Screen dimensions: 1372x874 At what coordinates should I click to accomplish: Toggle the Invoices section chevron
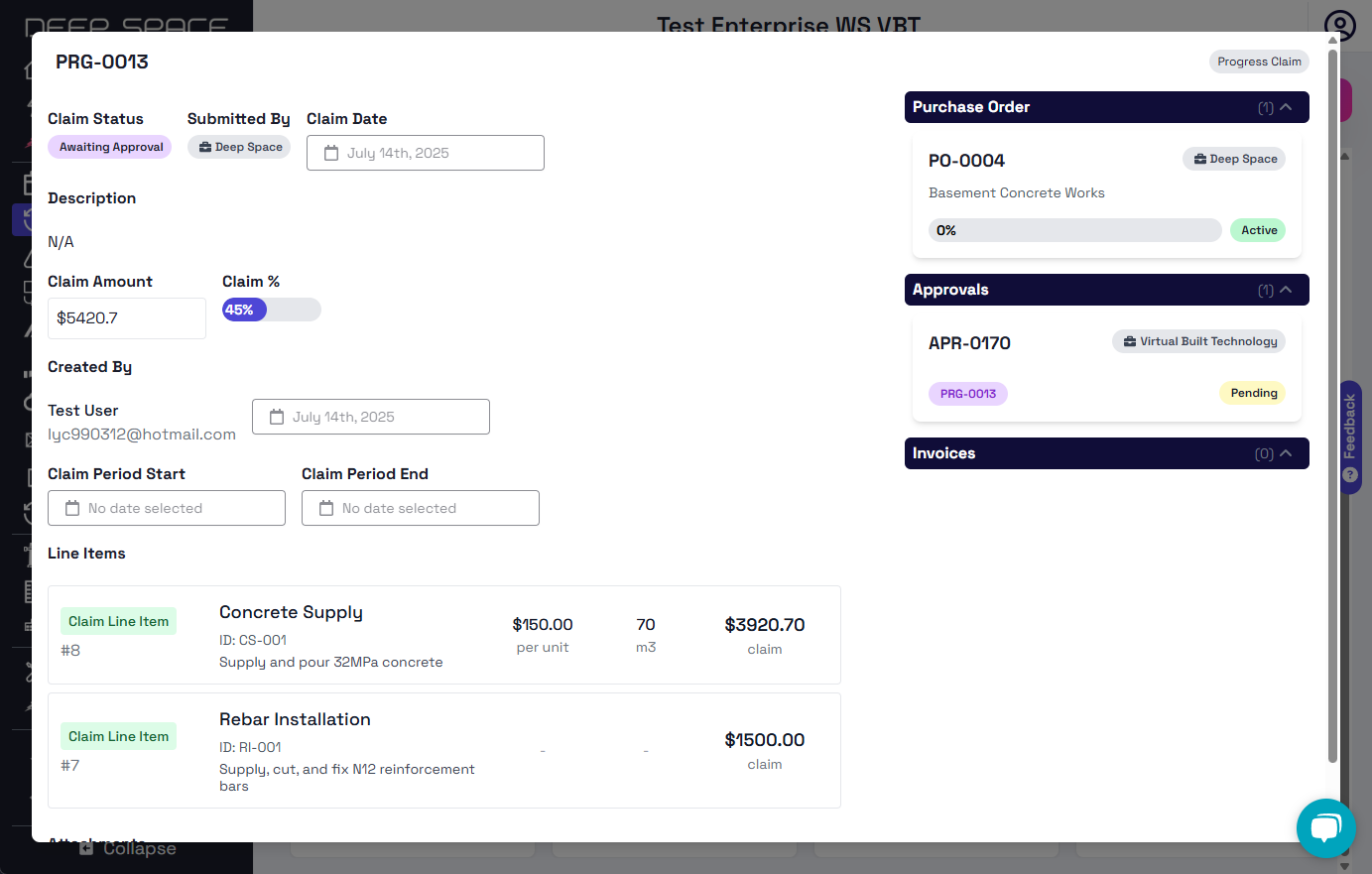(1286, 453)
